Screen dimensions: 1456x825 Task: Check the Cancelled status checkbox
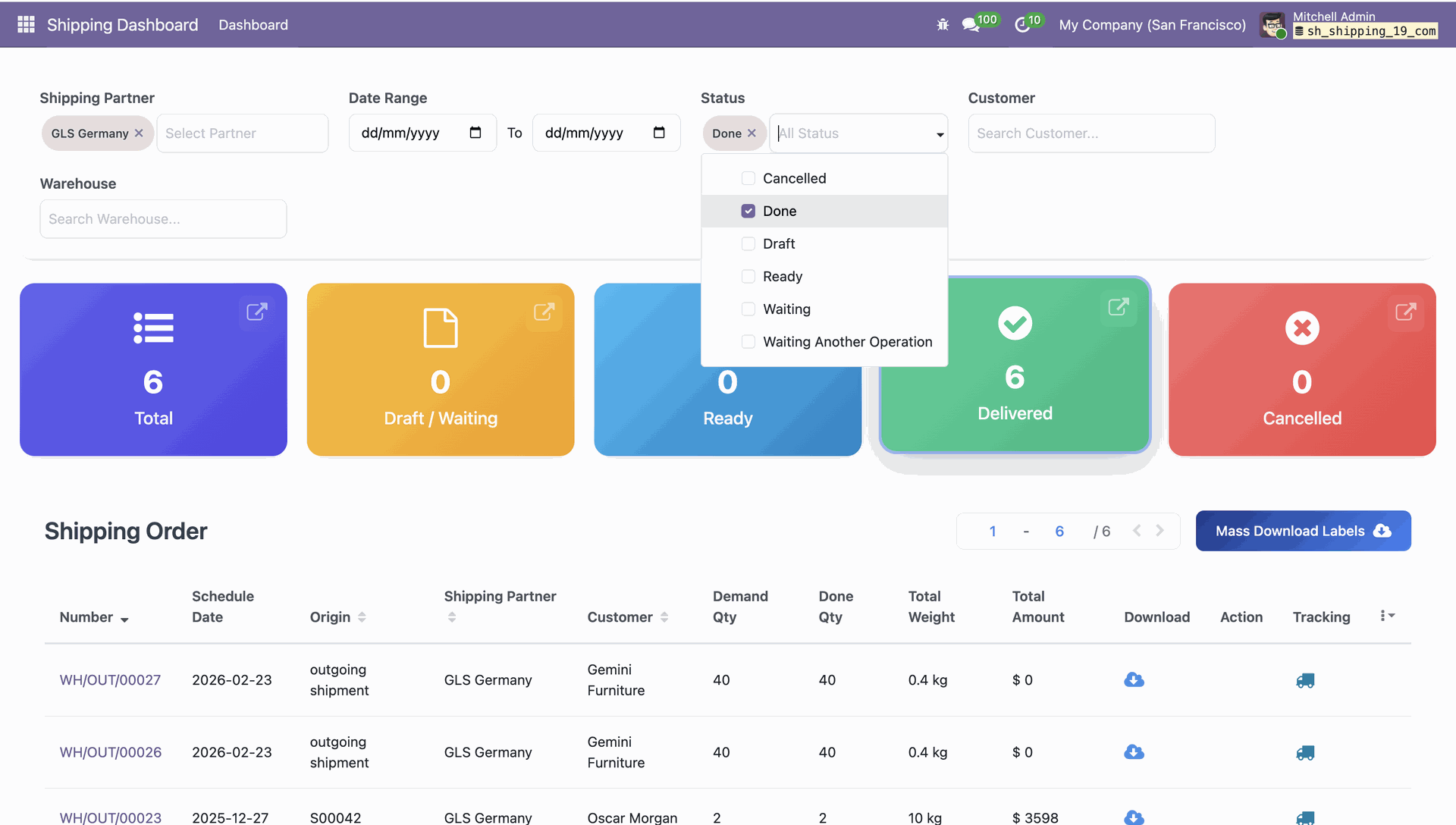(x=748, y=178)
